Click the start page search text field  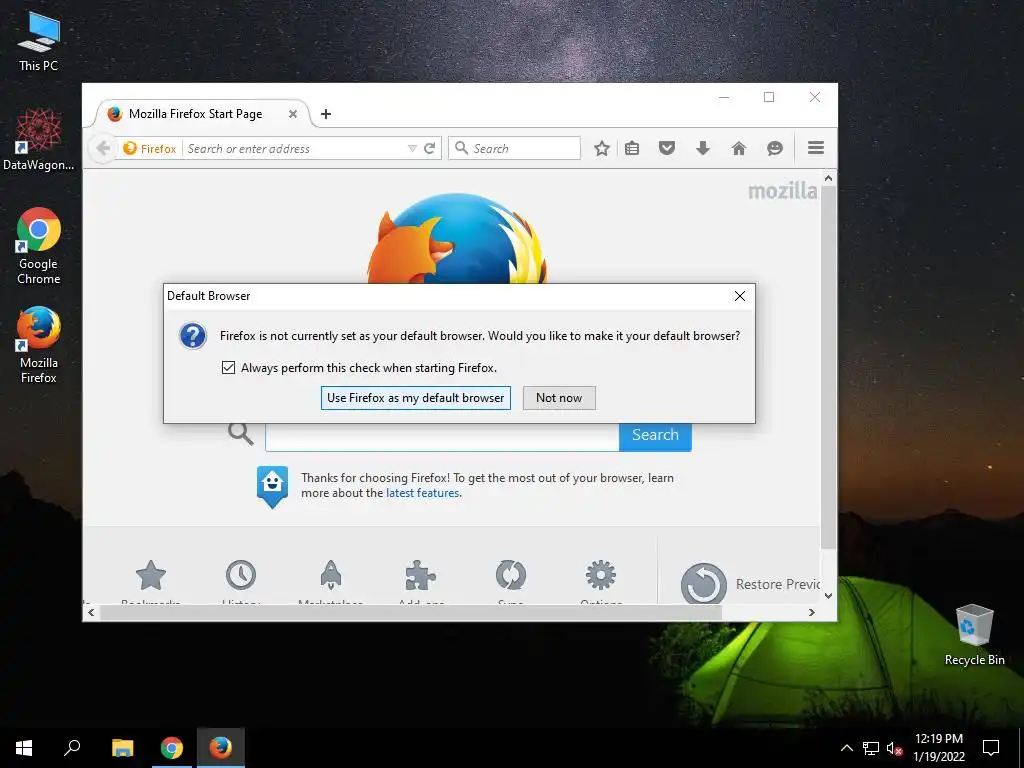[x=442, y=436]
